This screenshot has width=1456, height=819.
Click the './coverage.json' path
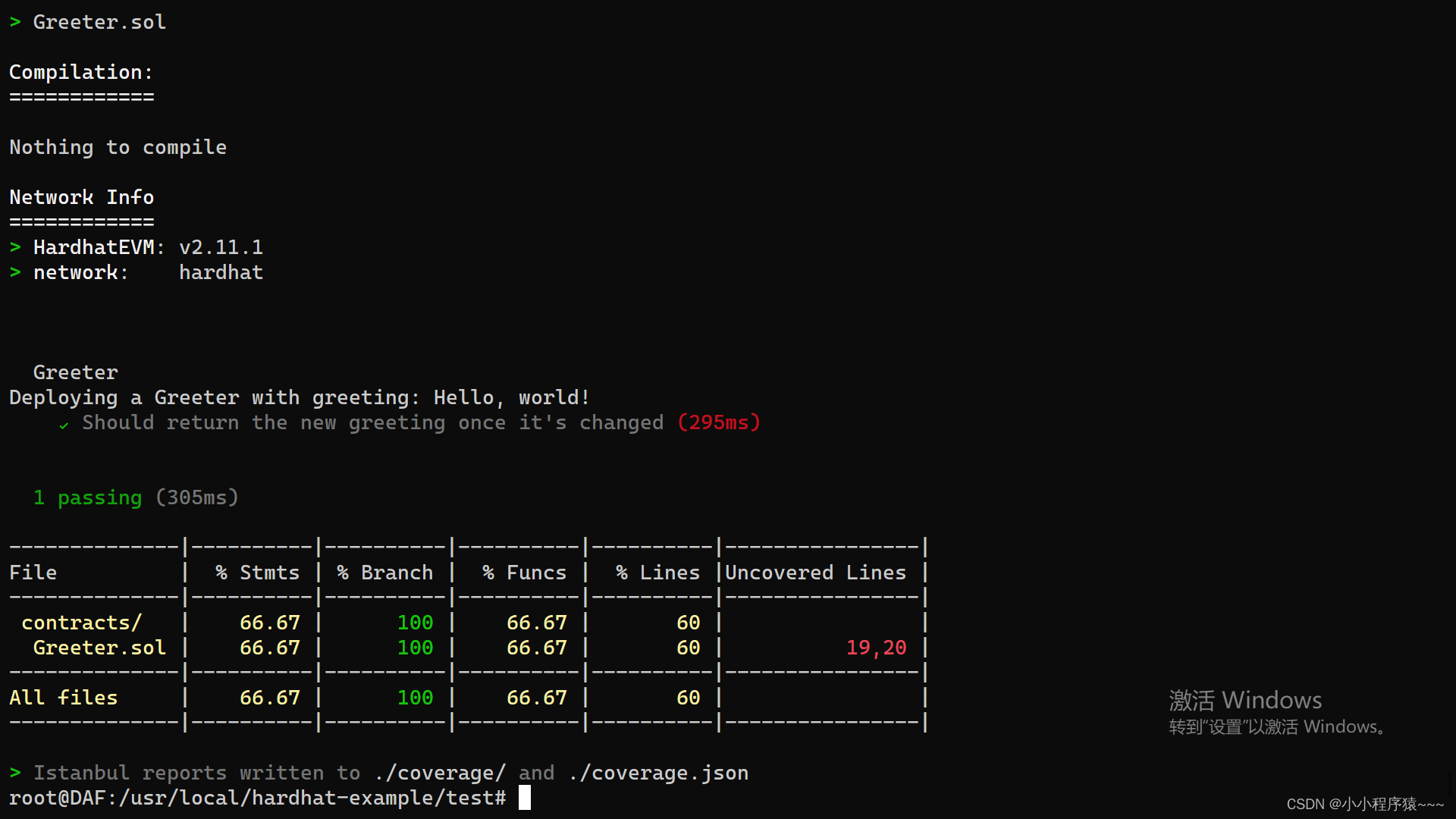[657, 773]
